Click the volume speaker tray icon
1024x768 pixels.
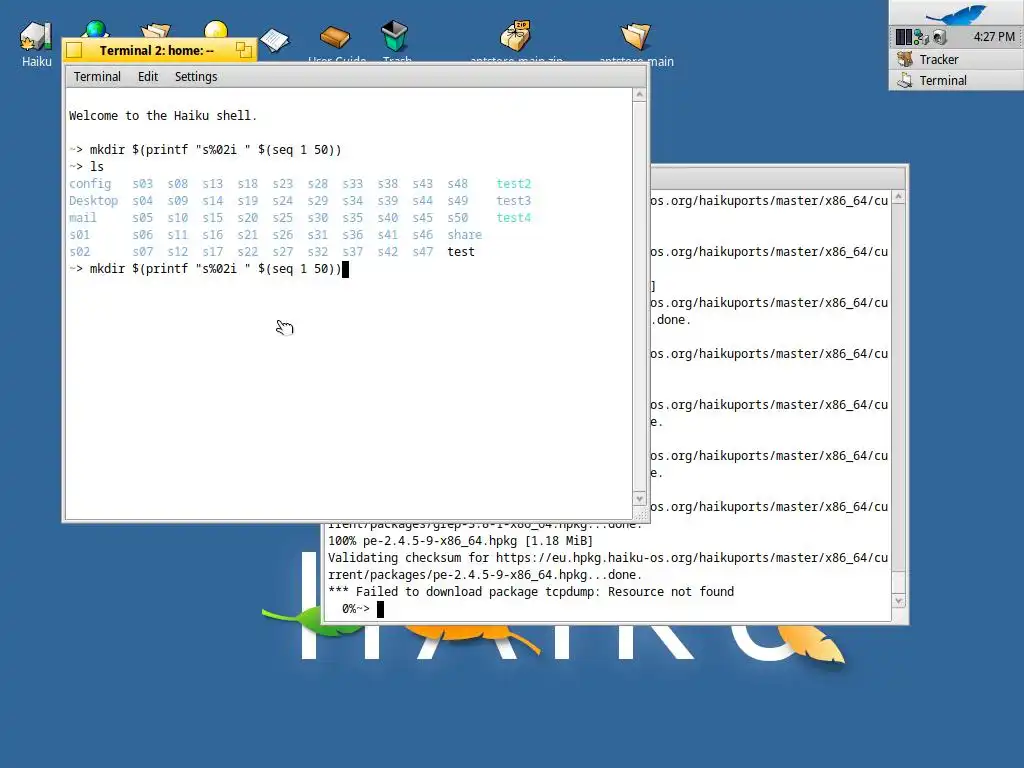point(940,37)
